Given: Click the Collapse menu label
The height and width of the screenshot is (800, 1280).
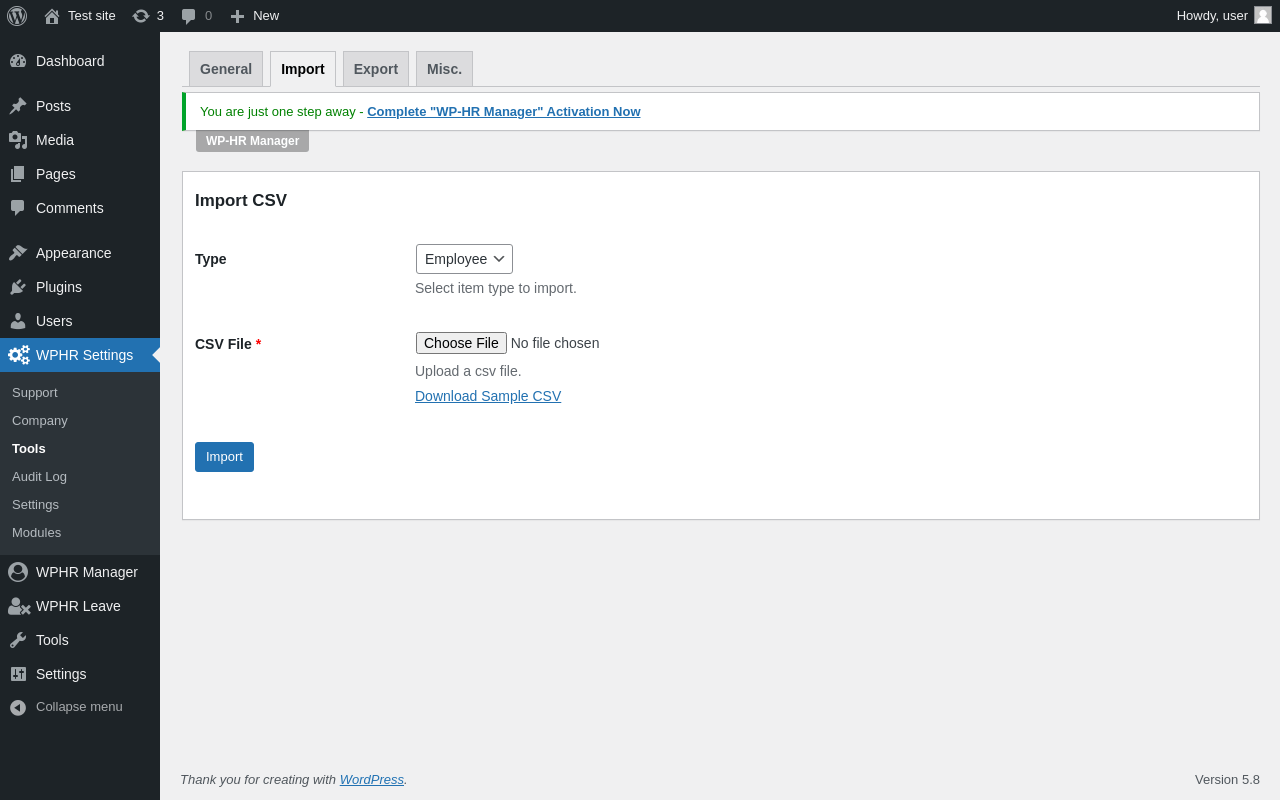Looking at the screenshot, I should tap(79, 706).
